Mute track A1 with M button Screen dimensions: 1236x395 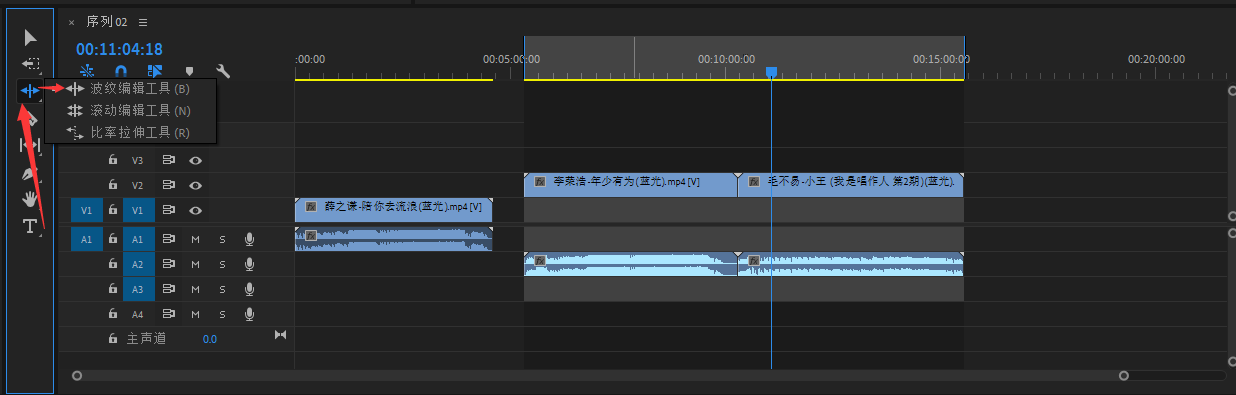196,239
